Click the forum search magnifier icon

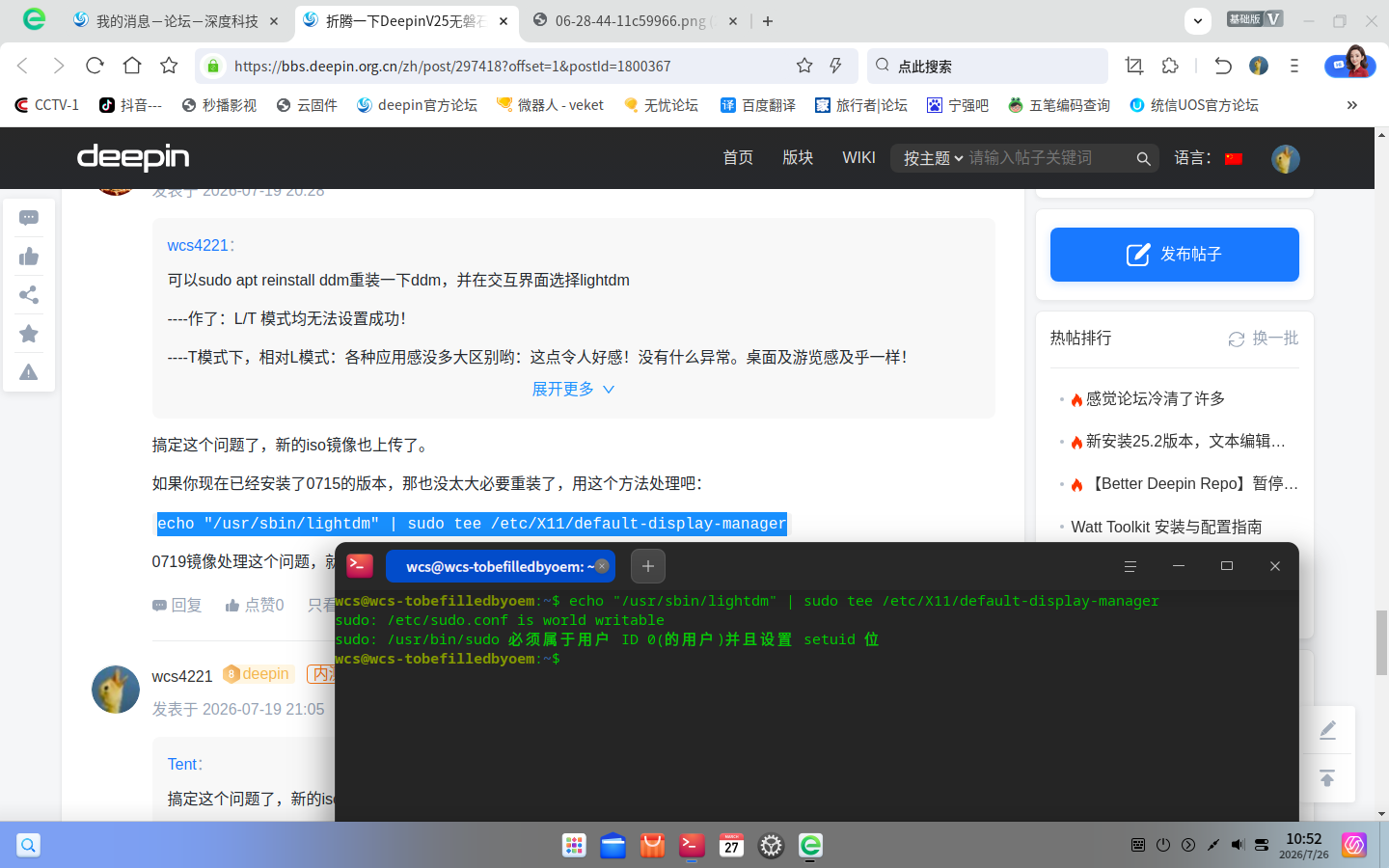(1143, 159)
